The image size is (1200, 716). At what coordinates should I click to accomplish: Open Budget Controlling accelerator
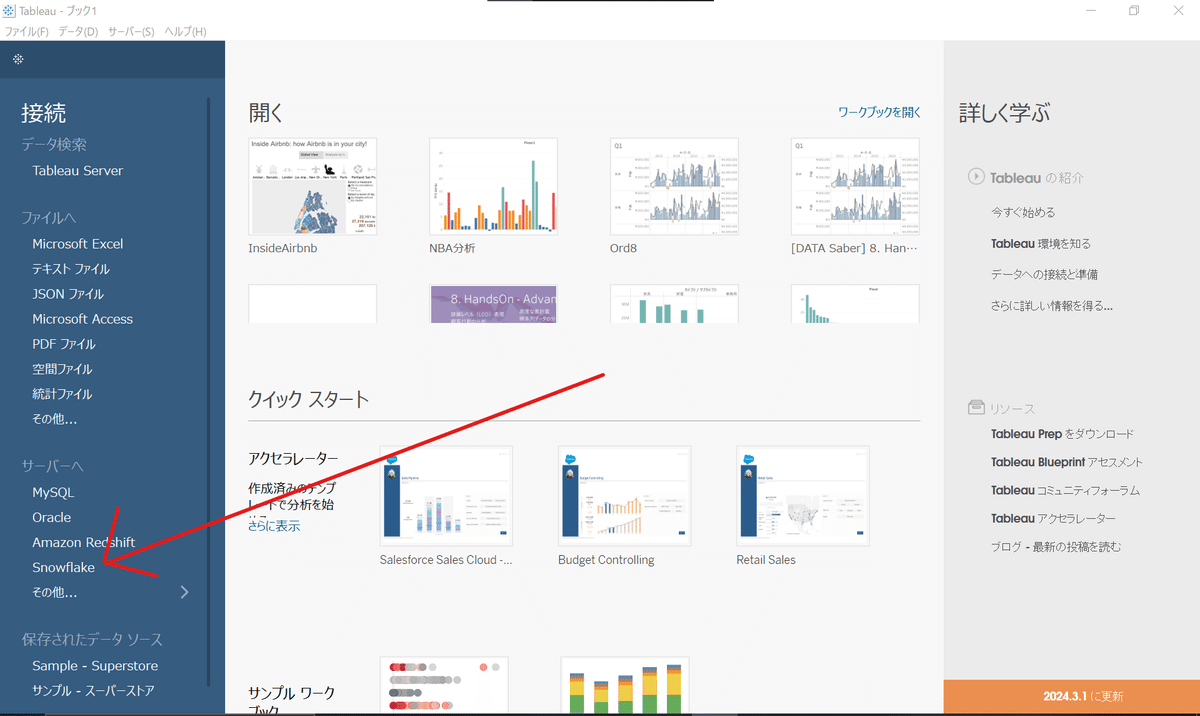pos(624,496)
